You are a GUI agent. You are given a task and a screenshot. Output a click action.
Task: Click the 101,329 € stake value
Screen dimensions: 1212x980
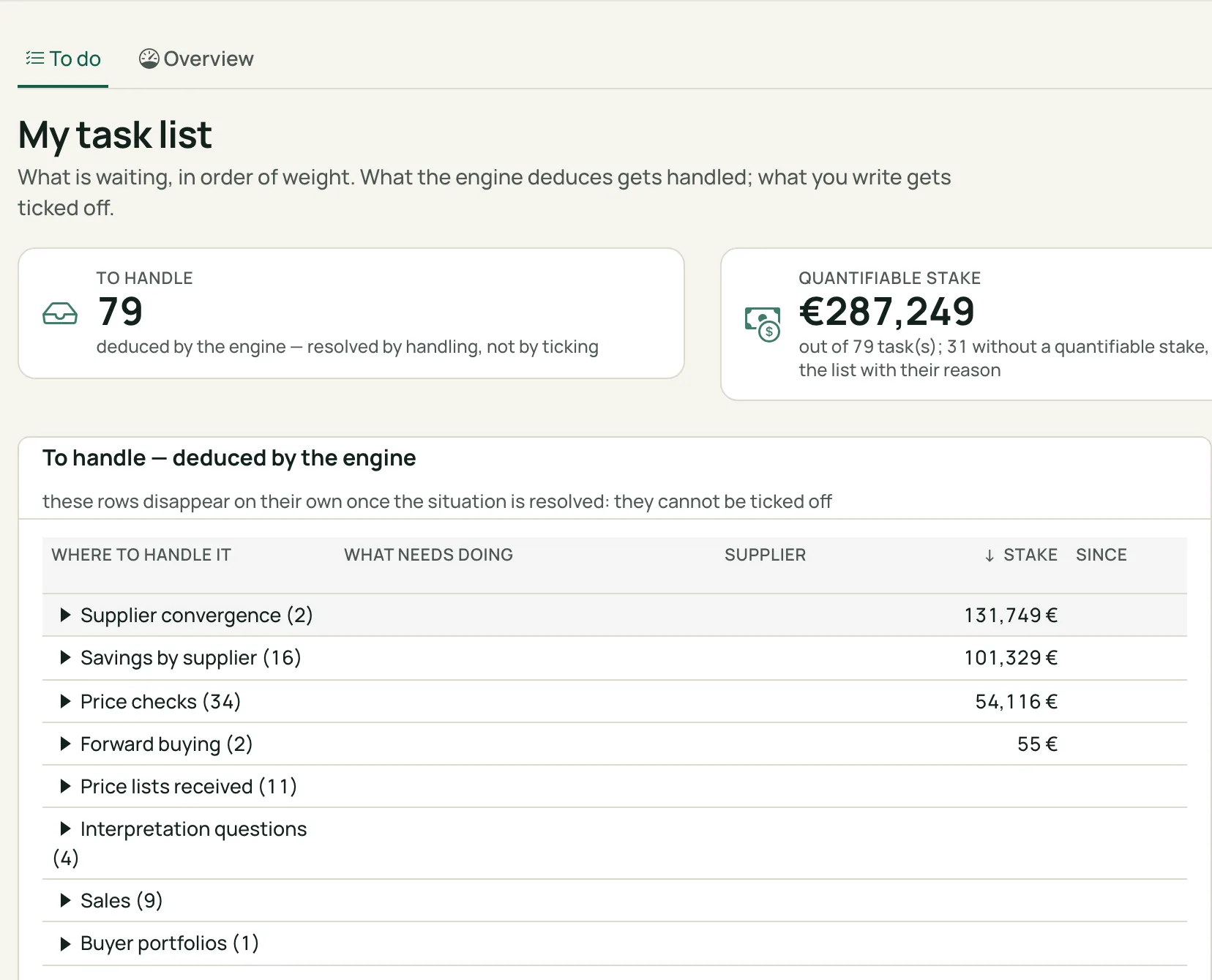pyautogui.click(x=1011, y=657)
